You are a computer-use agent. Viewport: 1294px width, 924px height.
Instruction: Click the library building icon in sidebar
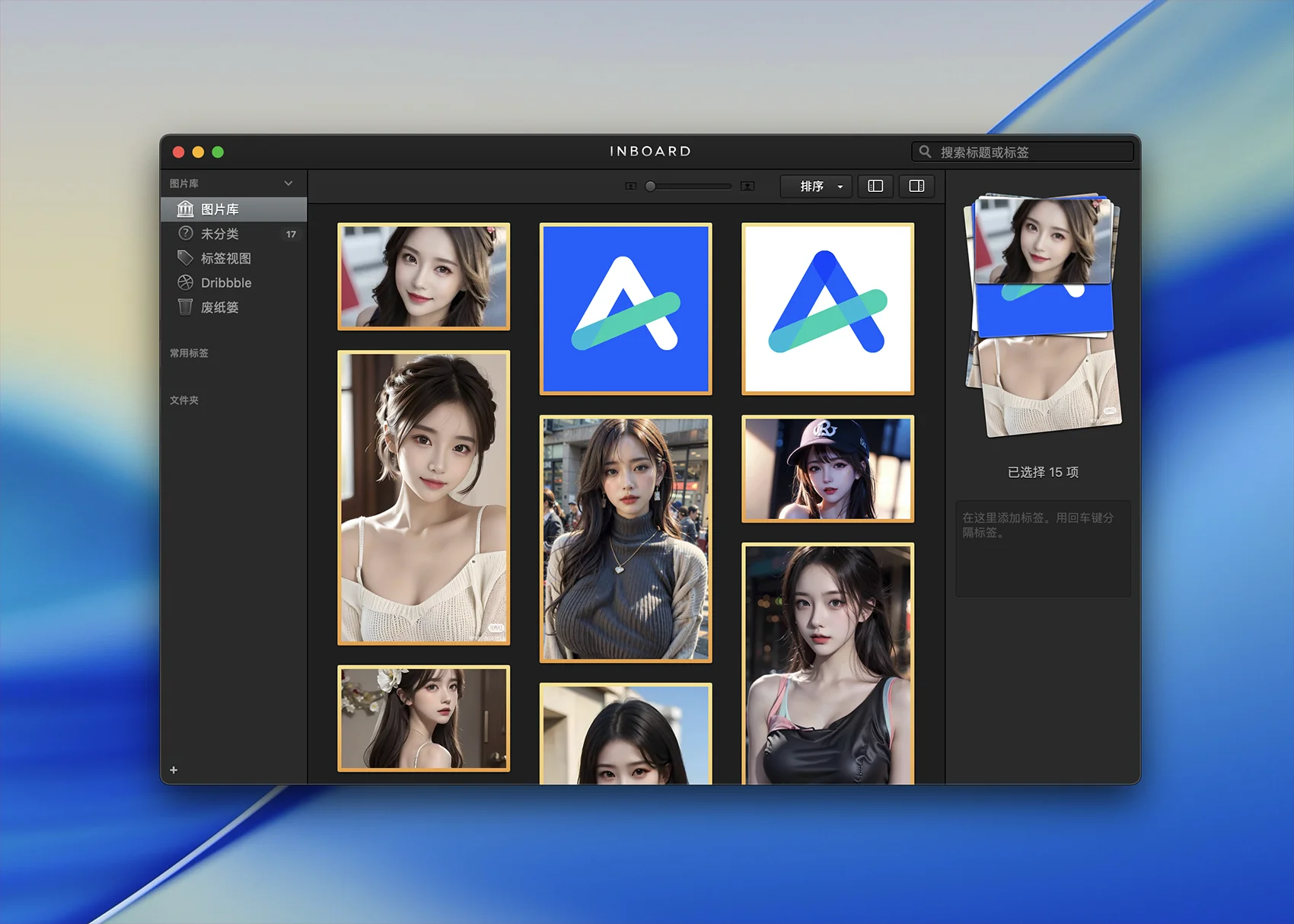click(x=185, y=209)
